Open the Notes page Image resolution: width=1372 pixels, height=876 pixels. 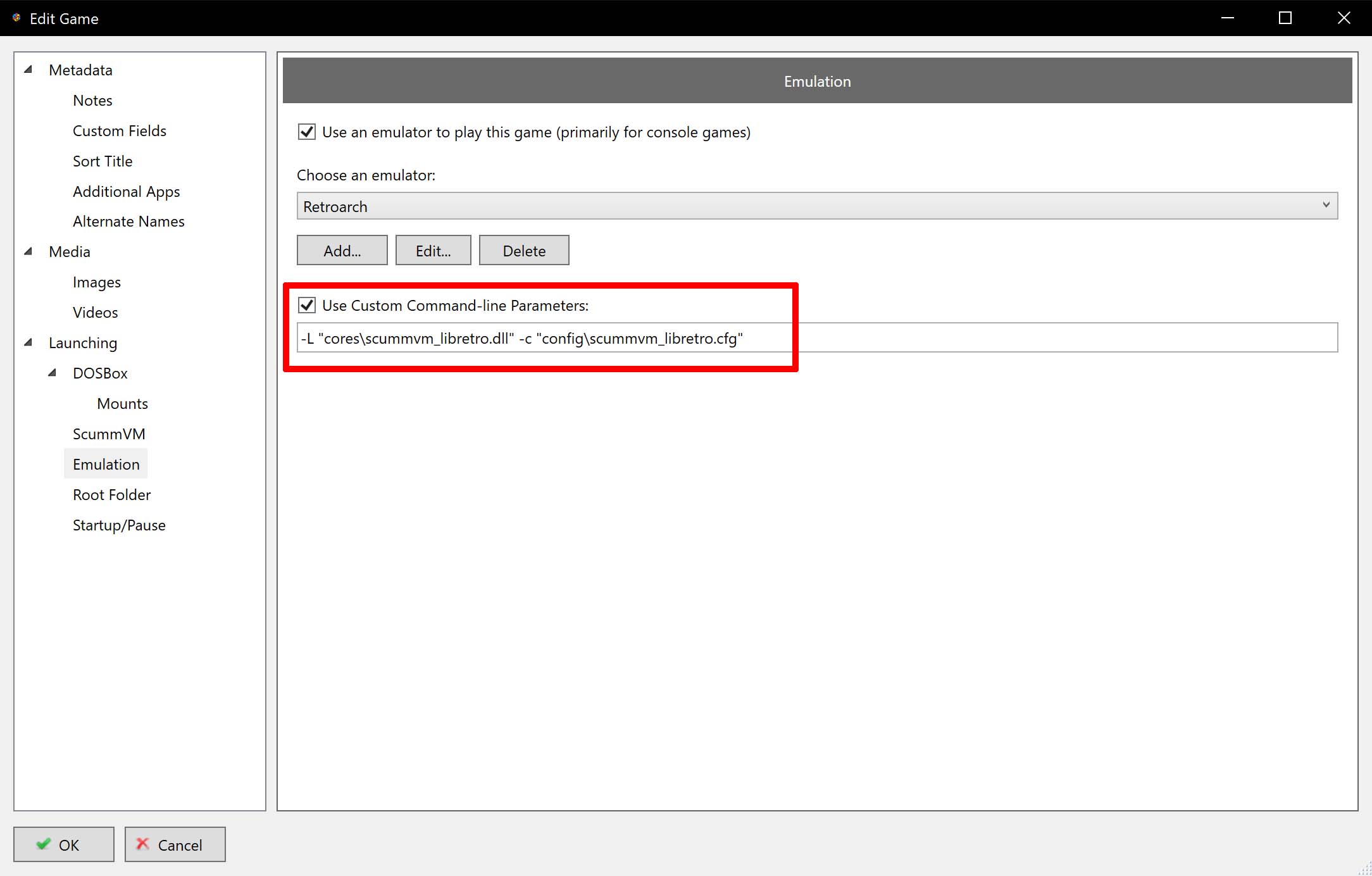coord(92,100)
